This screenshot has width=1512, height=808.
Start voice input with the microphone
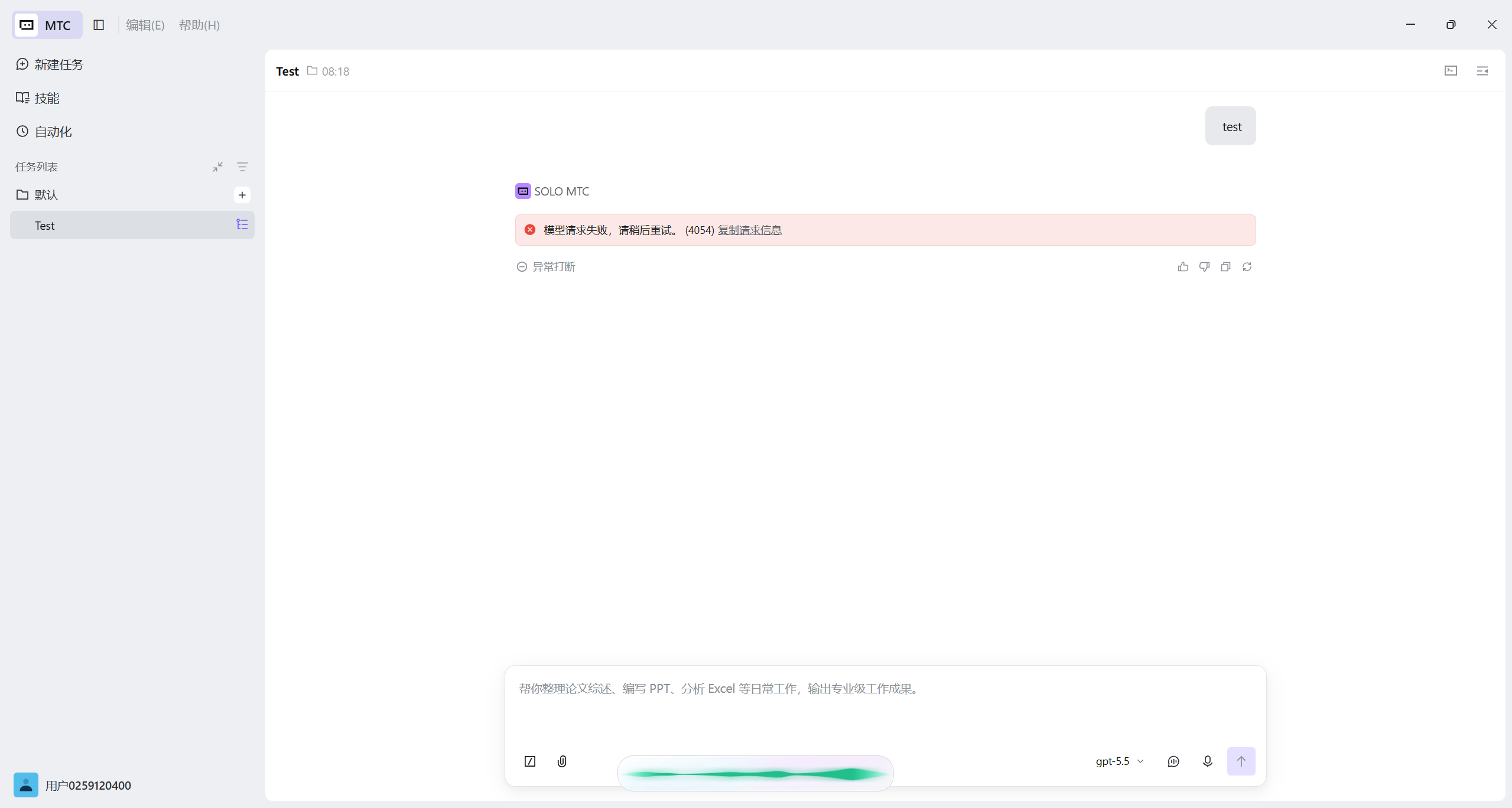pos(1208,761)
